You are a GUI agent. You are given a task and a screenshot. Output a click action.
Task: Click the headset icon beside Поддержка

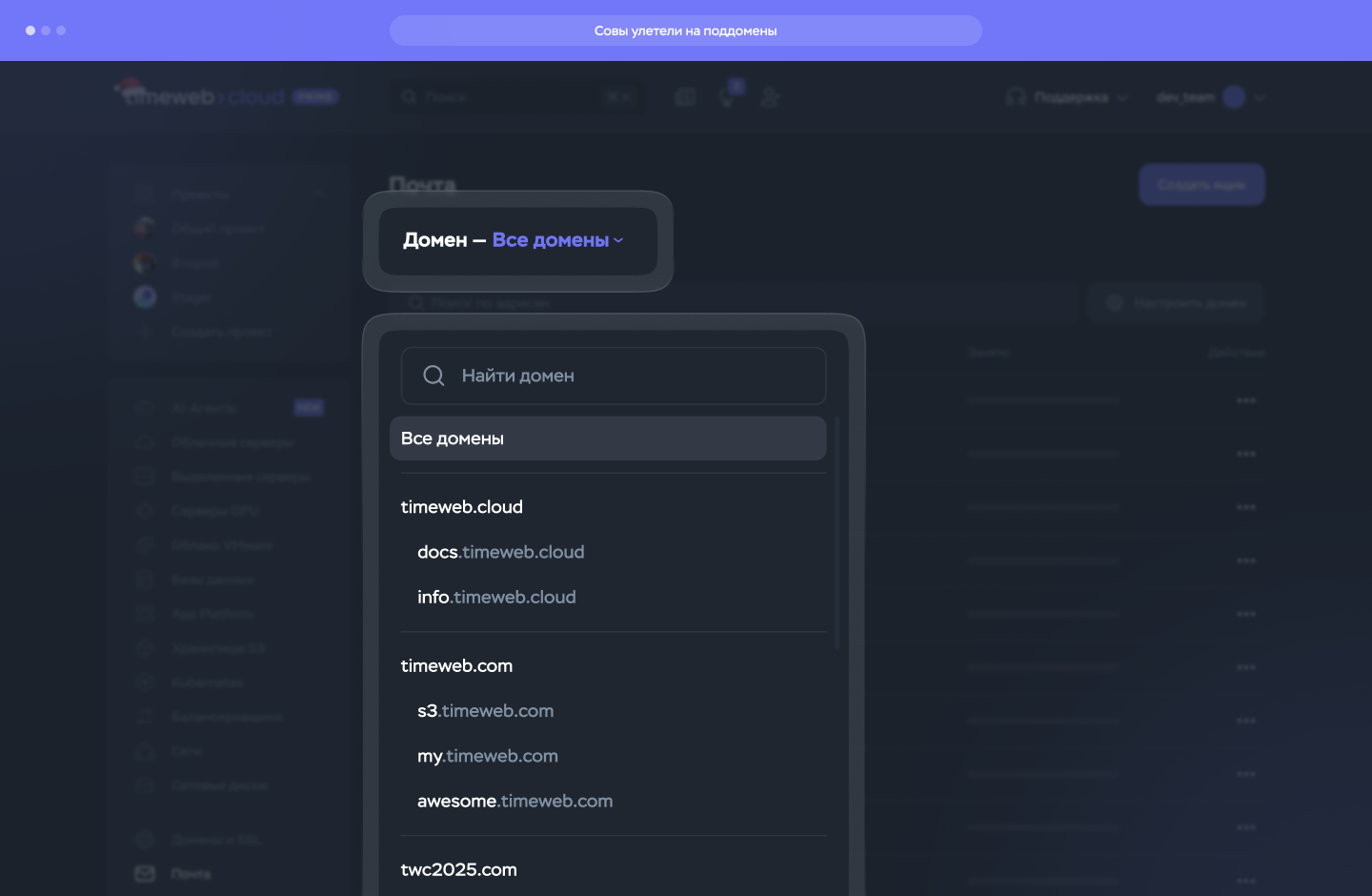point(1016,97)
